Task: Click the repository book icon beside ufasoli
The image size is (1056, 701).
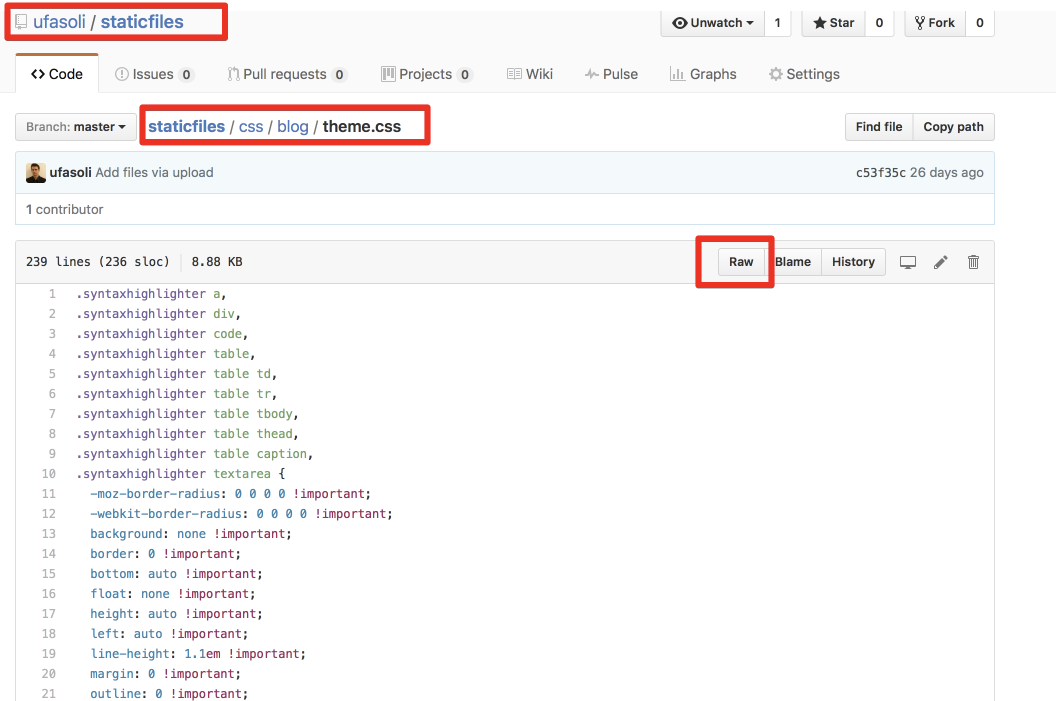Action: tap(22, 22)
